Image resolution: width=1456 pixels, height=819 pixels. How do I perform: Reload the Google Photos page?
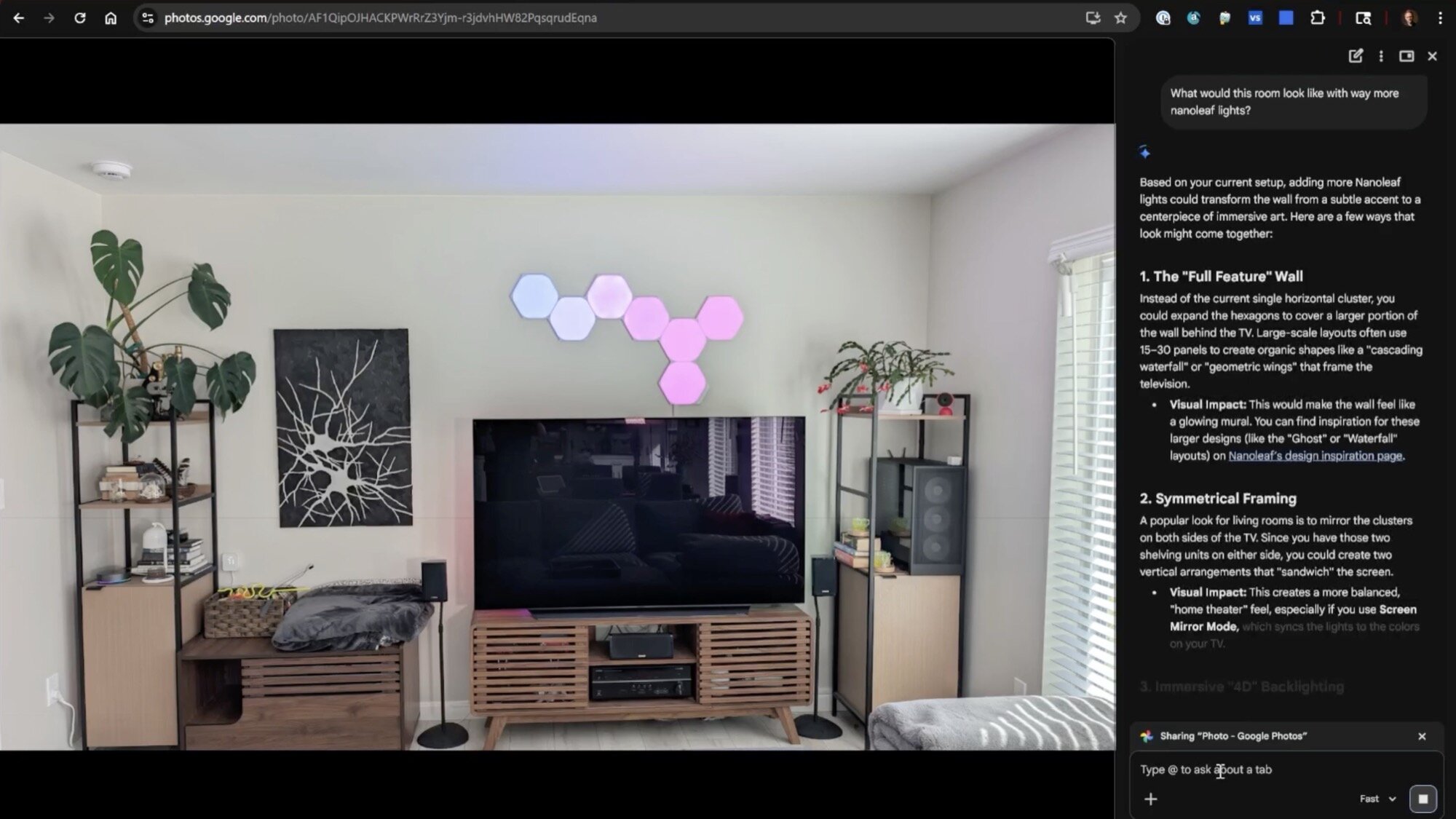[81, 18]
